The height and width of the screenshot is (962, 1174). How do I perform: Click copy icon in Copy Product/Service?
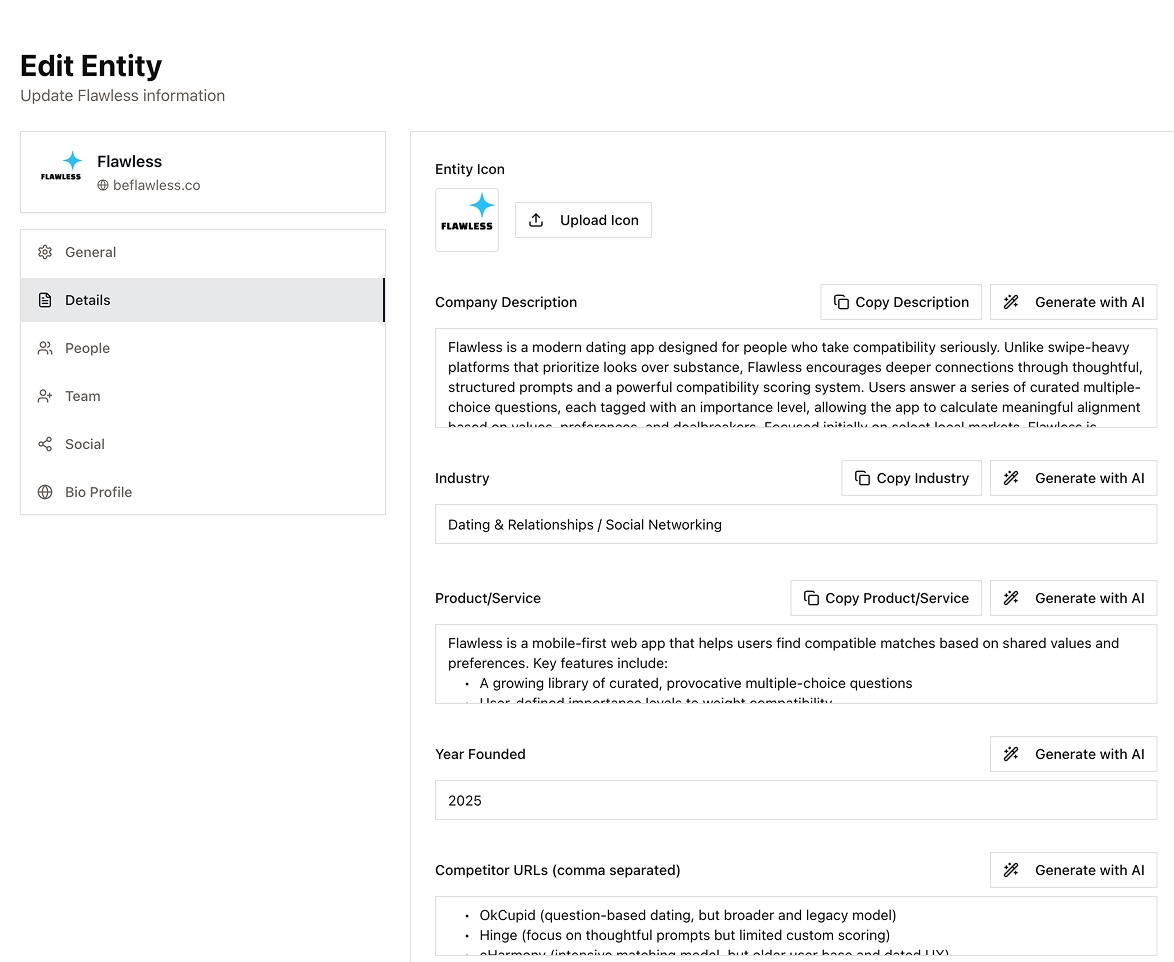point(811,597)
